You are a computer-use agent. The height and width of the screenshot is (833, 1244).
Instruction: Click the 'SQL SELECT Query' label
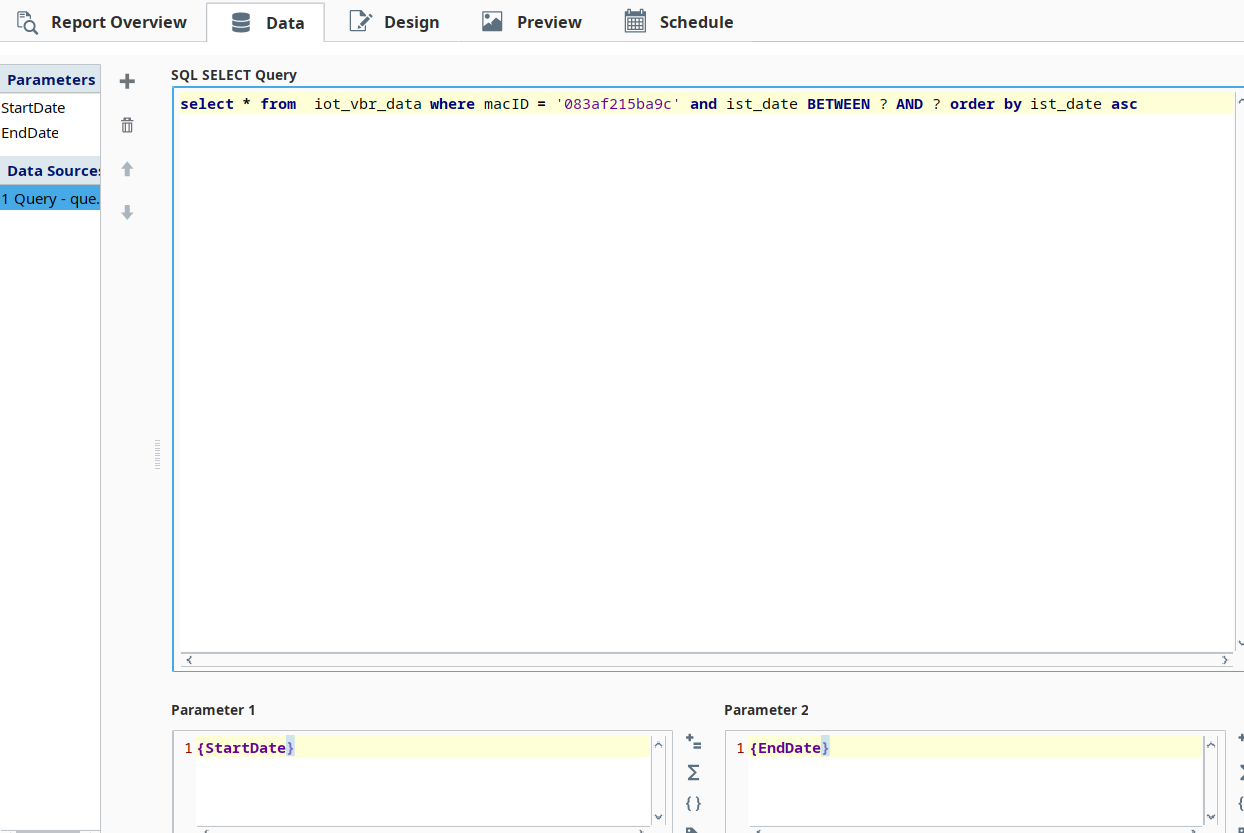coord(234,75)
